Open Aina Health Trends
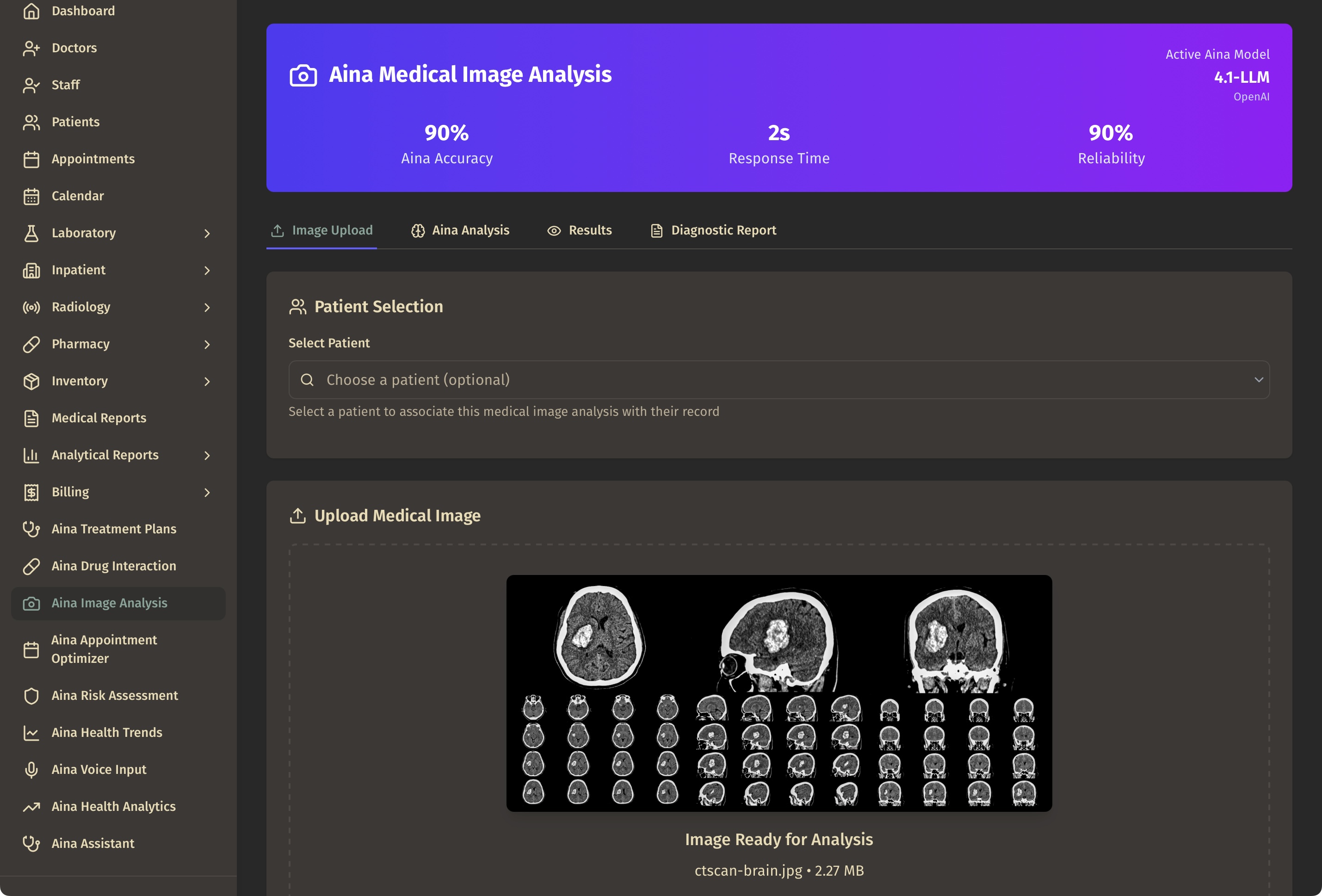 coord(106,732)
